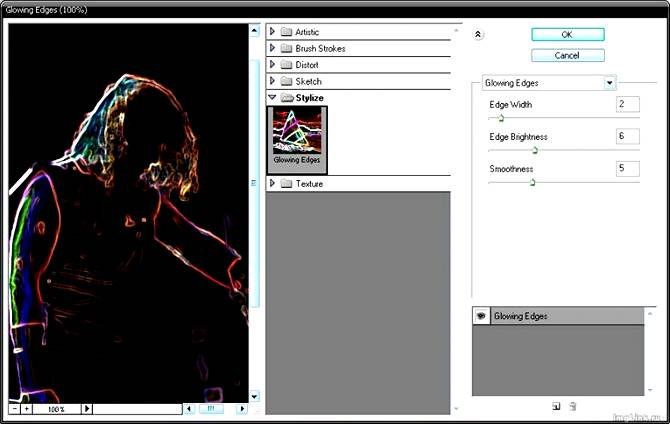Click the preview vertical scroll down arrow
This screenshot has width=670, height=424.
(x=254, y=396)
